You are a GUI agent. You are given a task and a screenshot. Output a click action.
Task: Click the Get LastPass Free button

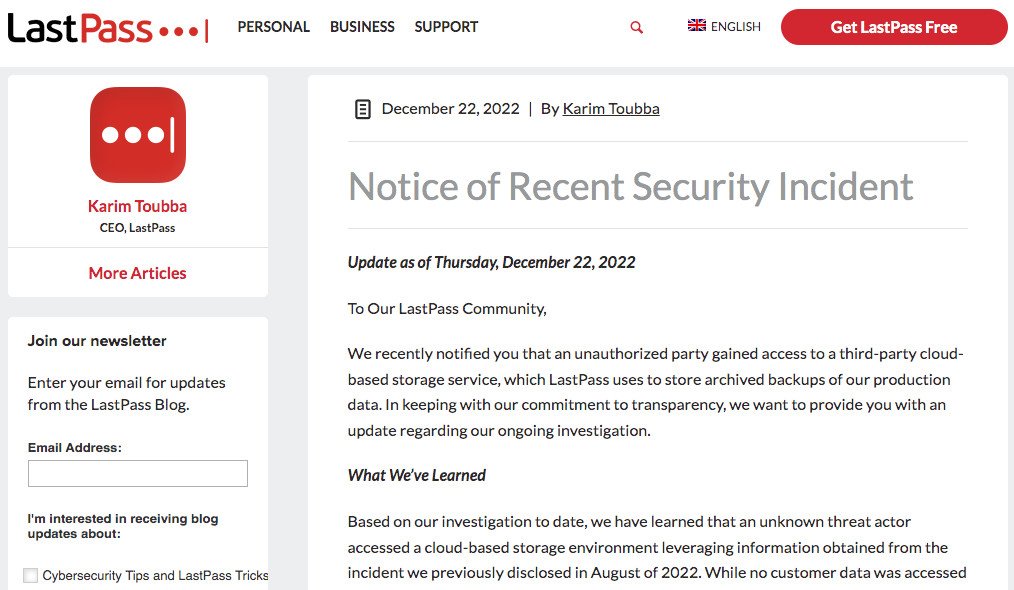pyautogui.click(x=894, y=27)
